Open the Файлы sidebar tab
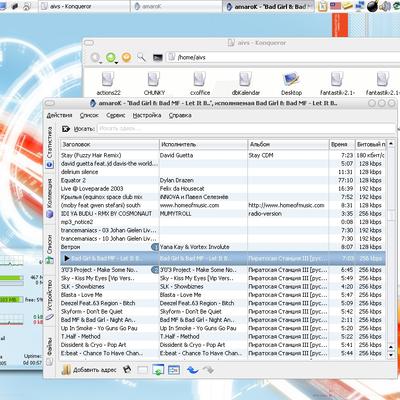 coord(49,351)
